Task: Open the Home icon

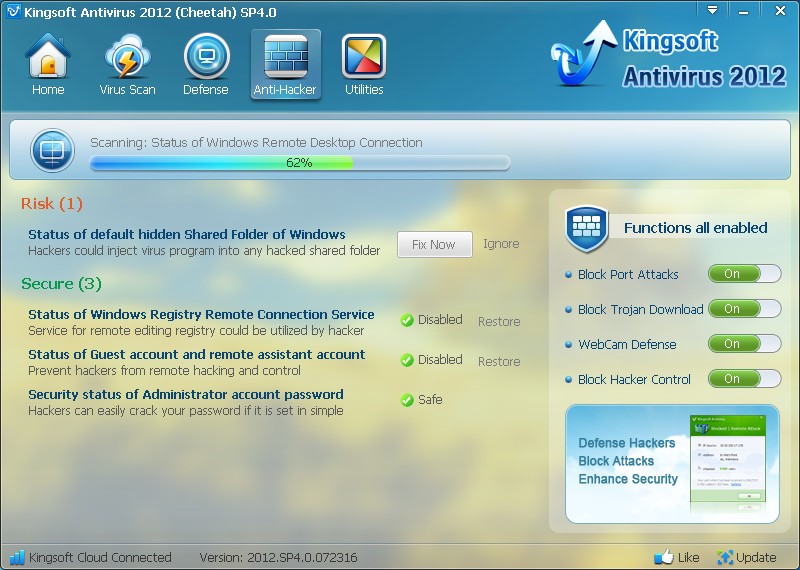Action: click(47, 56)
